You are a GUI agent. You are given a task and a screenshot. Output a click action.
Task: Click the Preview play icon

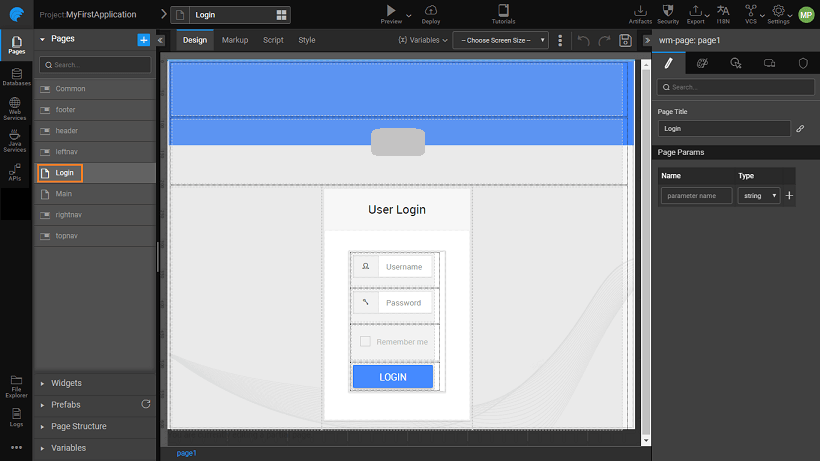coord(391,10)
